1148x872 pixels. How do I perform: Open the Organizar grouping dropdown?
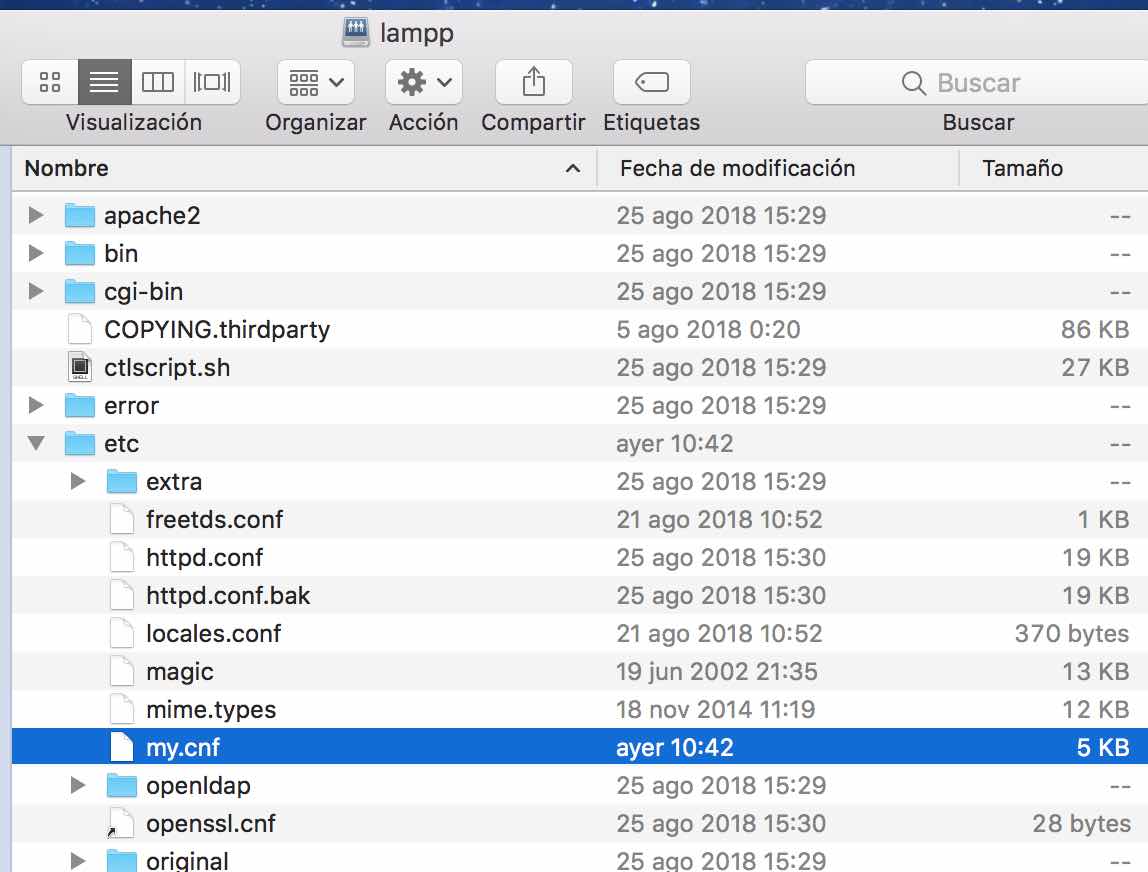[x=315, y=83]
